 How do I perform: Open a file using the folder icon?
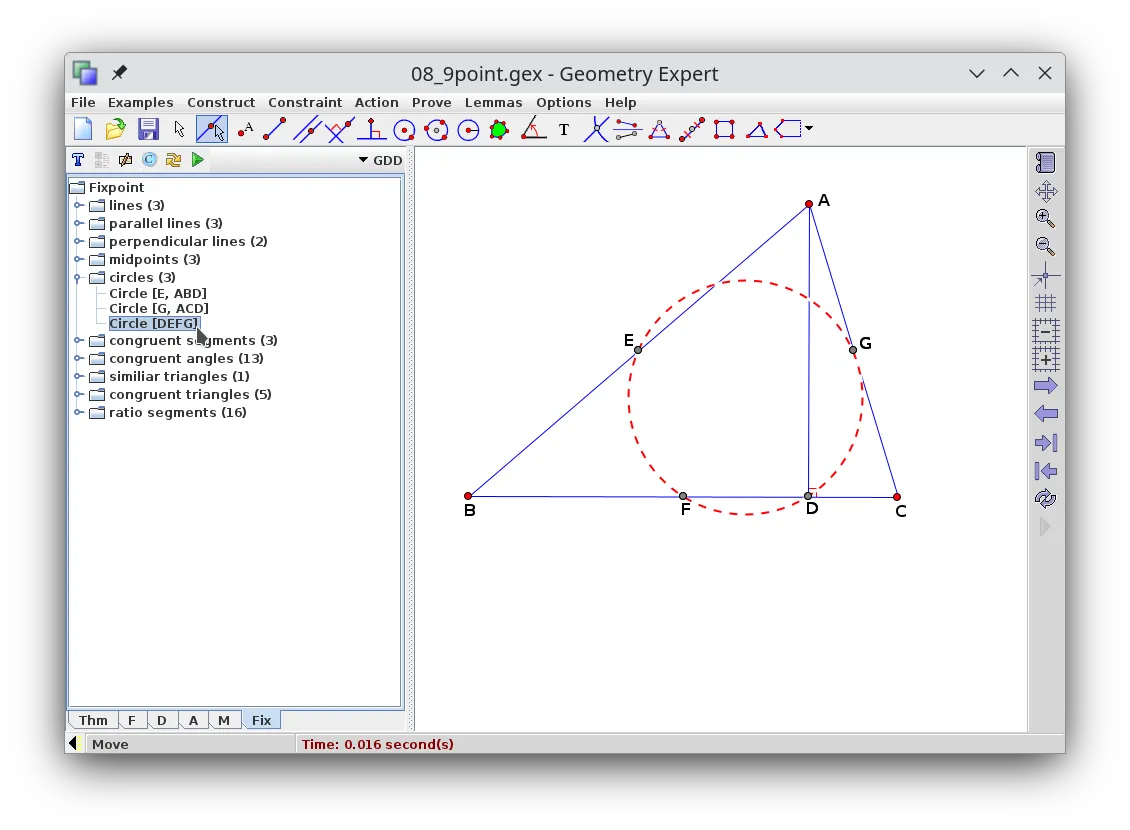pos(115,130)
